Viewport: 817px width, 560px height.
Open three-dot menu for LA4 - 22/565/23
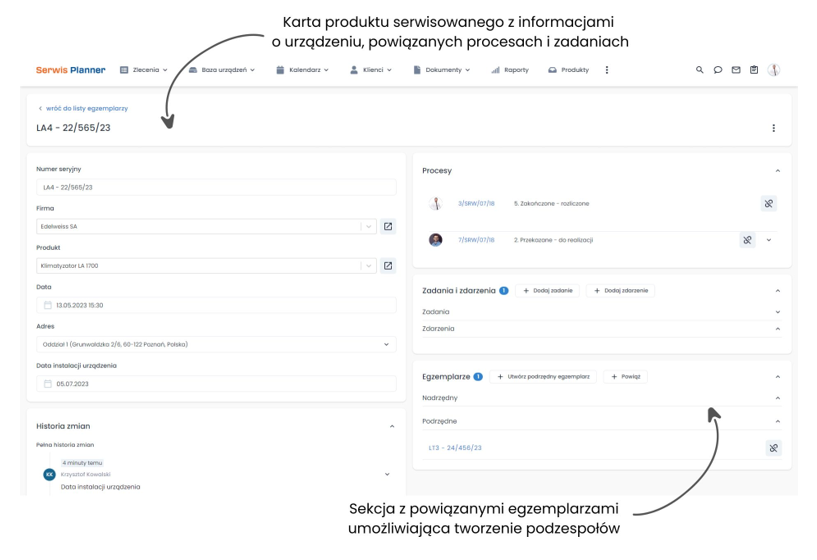coord(774,128)
